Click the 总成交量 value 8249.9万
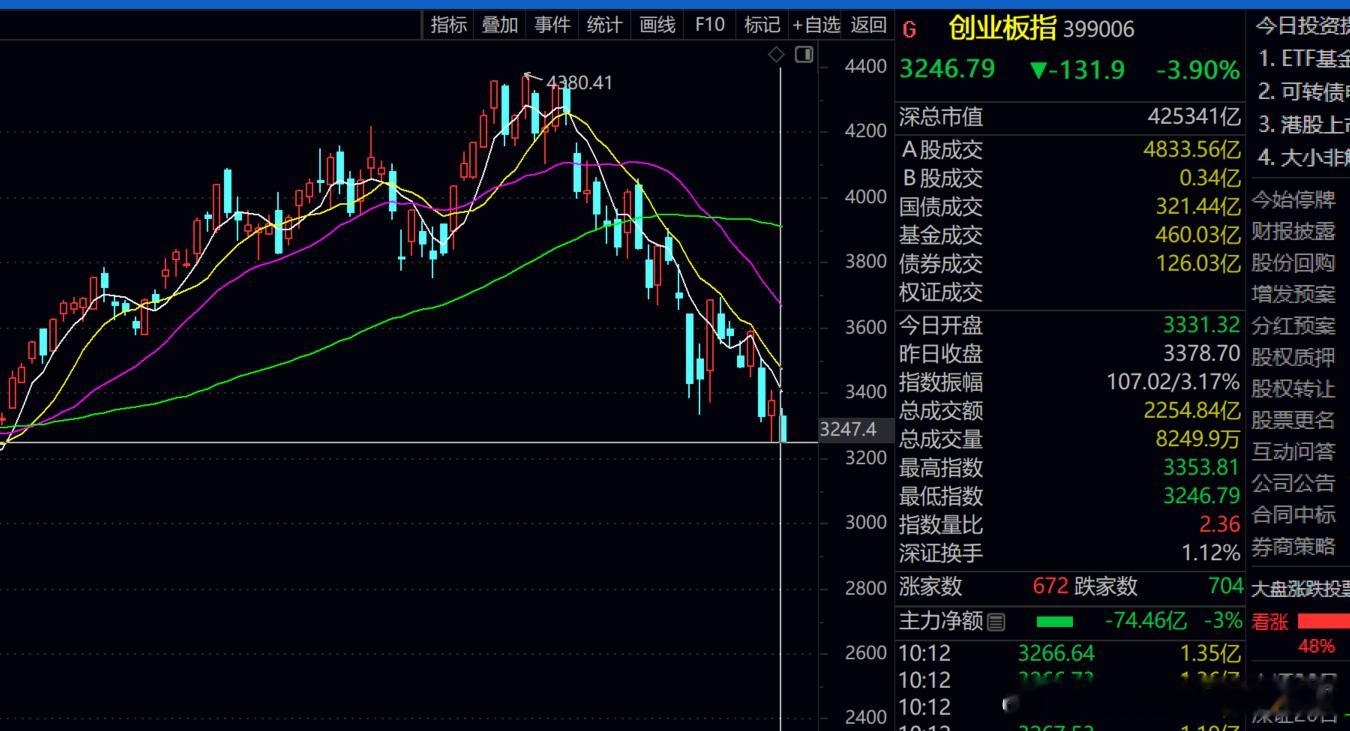1350x731 pixels. pyautogui.click(x=1198, y=439)
